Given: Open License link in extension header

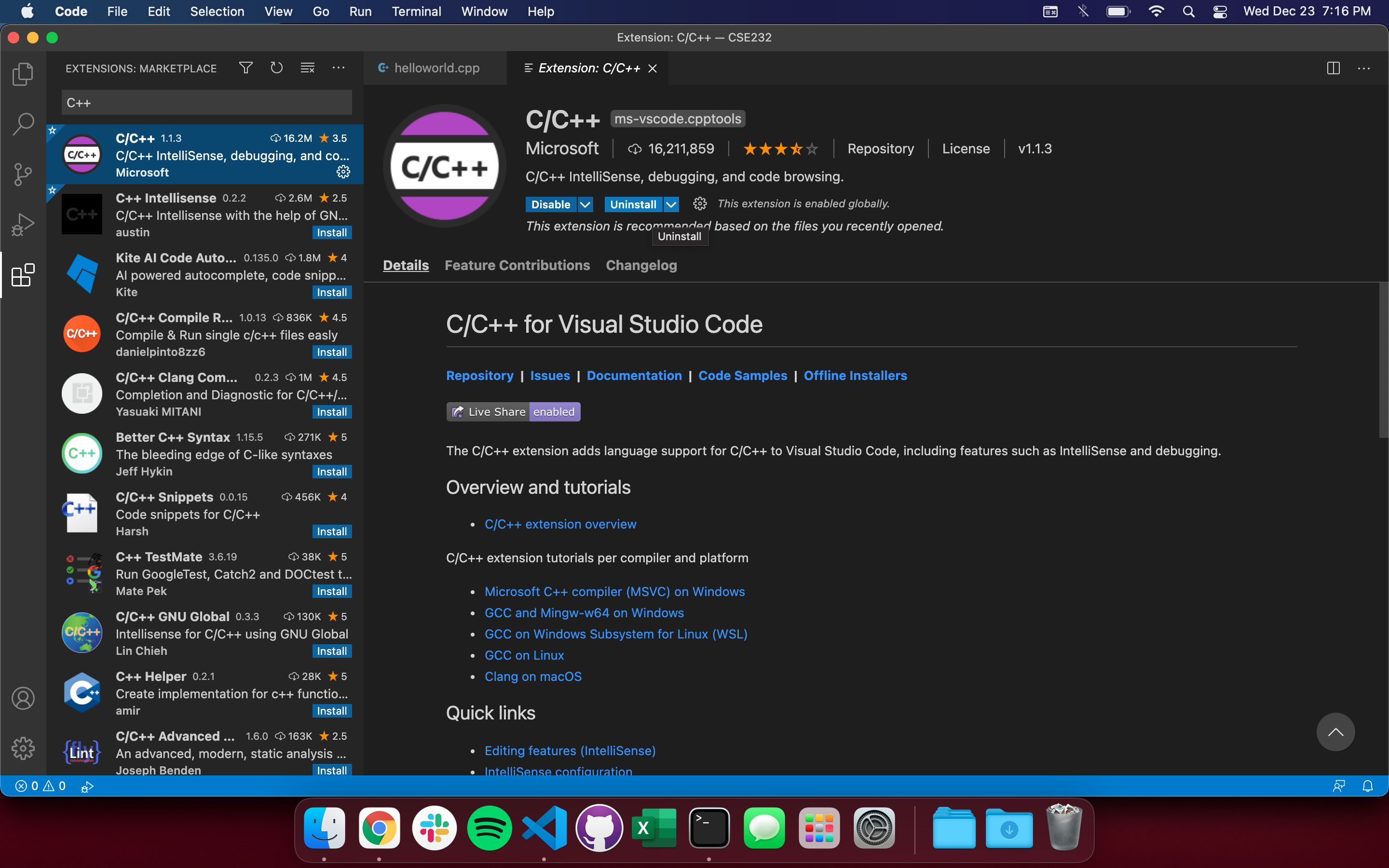Looking at the screenshot, I should [966, 149].
